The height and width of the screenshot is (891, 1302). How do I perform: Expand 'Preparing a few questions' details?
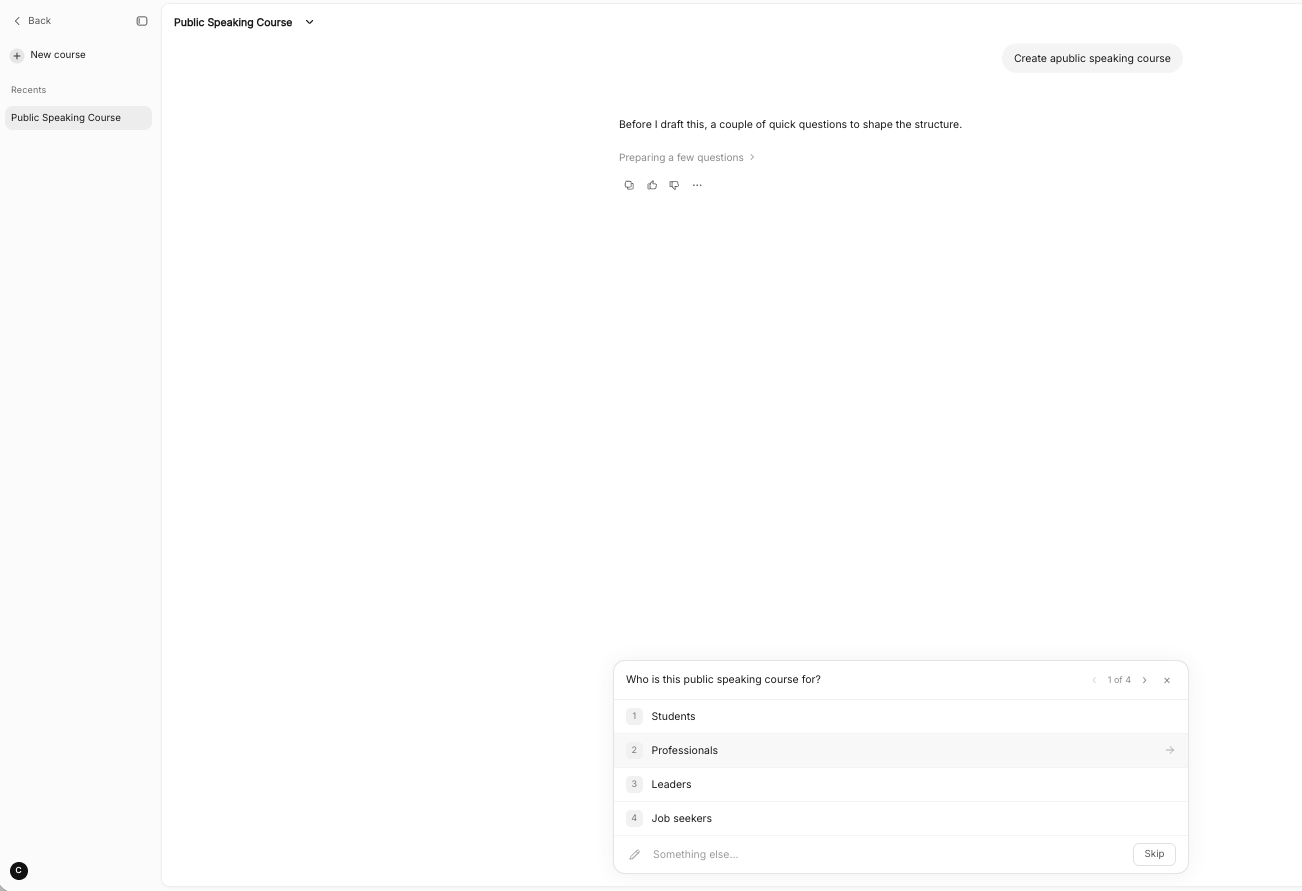(x=687, y=157)
